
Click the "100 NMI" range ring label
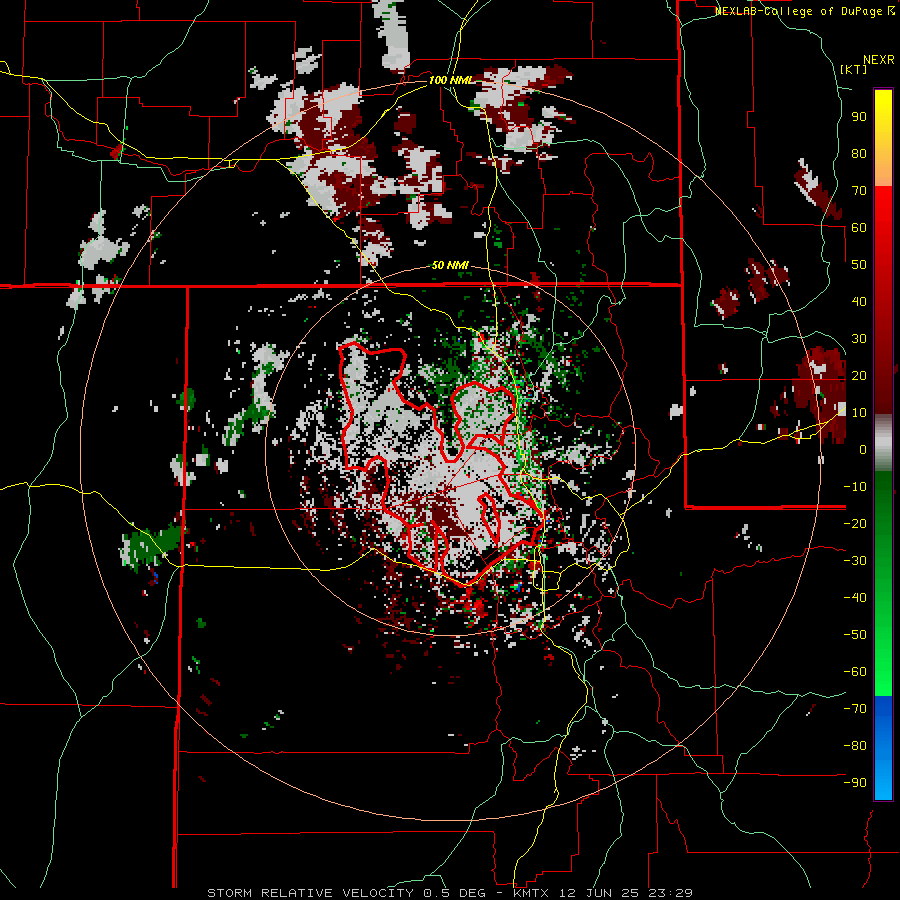tap(451, 80)
